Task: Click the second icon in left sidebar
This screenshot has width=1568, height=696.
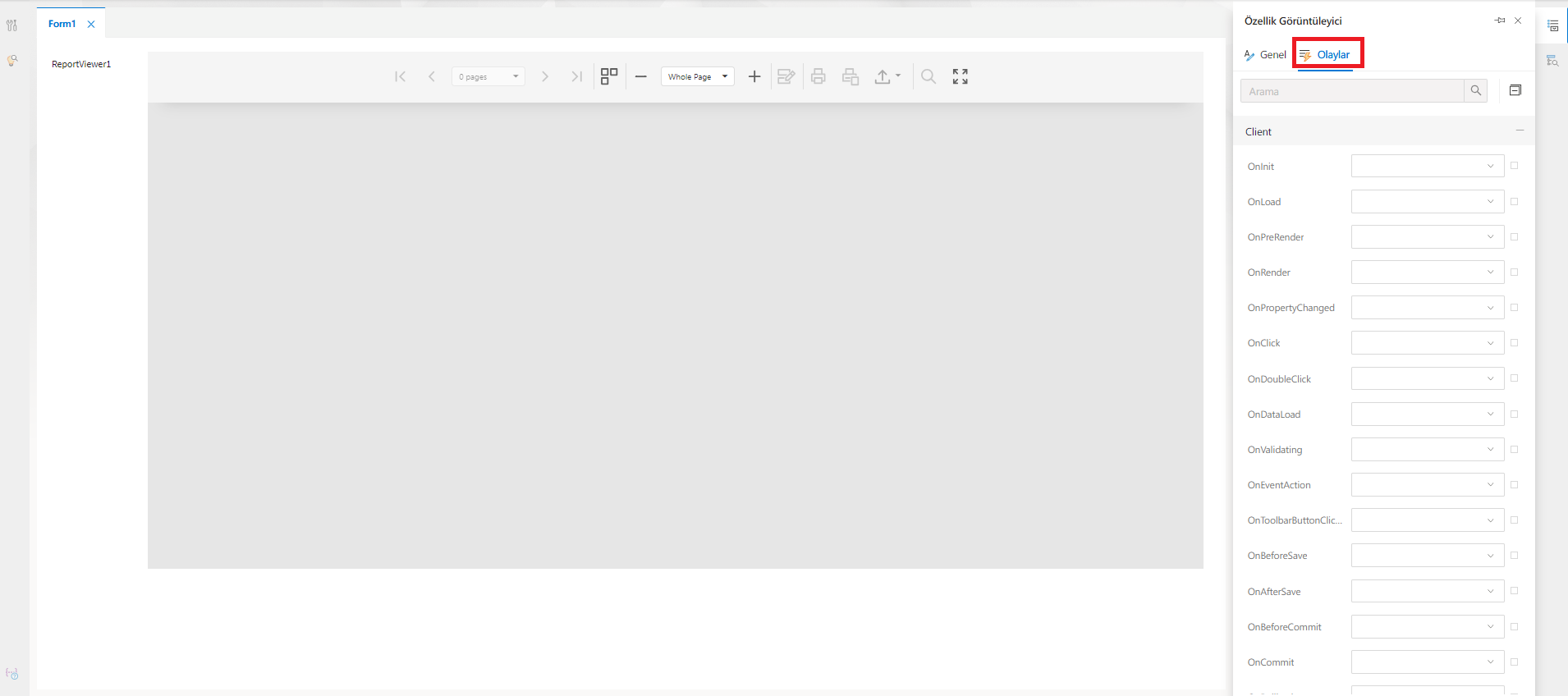Action: tap(12, 61)
